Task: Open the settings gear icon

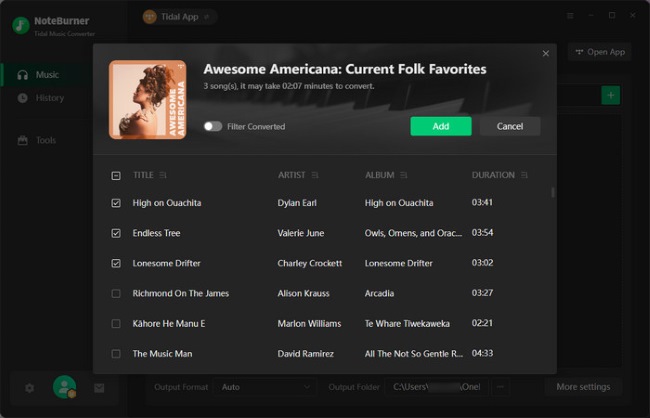Action: [29, 388]
